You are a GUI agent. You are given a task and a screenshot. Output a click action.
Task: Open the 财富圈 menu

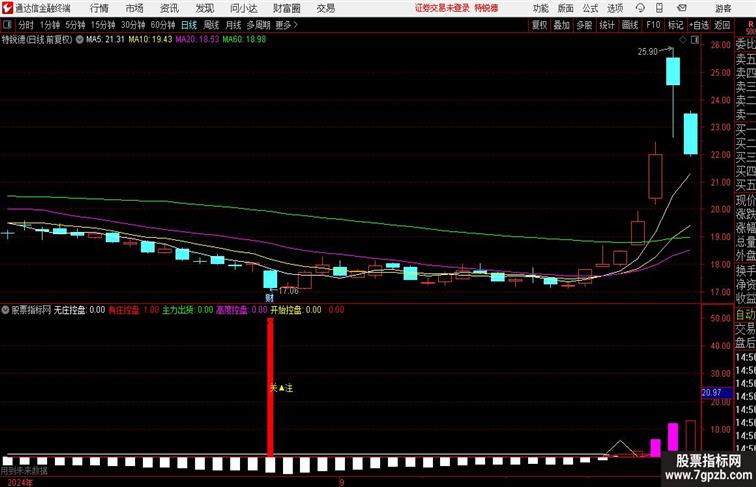pyautogui.click(x=286, y=8)
